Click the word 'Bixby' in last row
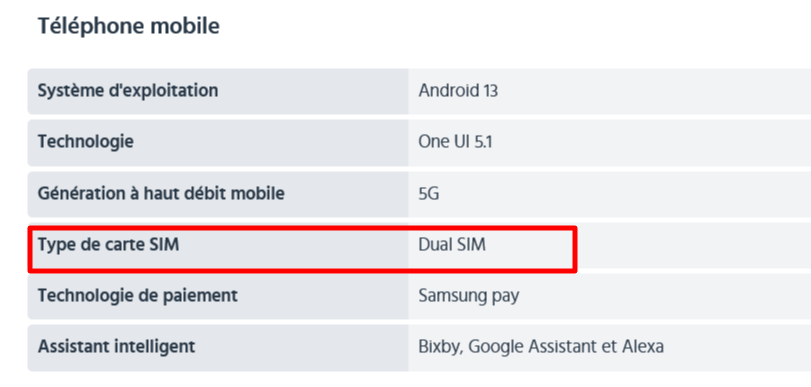The width and height of the screenshot is (811, 387). [x=440, y=347]
